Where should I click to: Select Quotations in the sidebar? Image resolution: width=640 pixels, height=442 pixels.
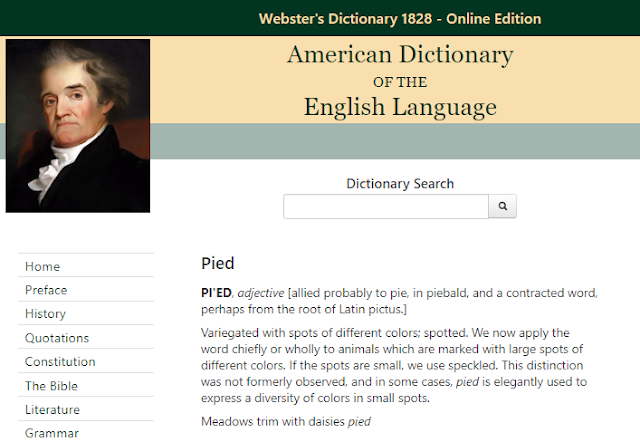click(x=86, y=338)
